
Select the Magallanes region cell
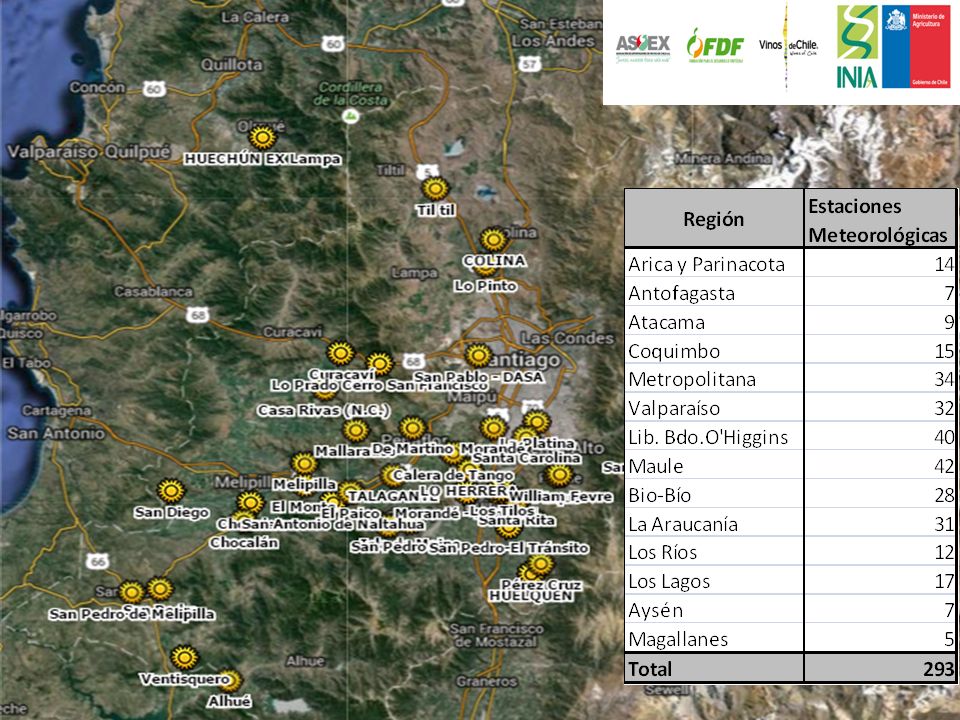click(714, 639)
